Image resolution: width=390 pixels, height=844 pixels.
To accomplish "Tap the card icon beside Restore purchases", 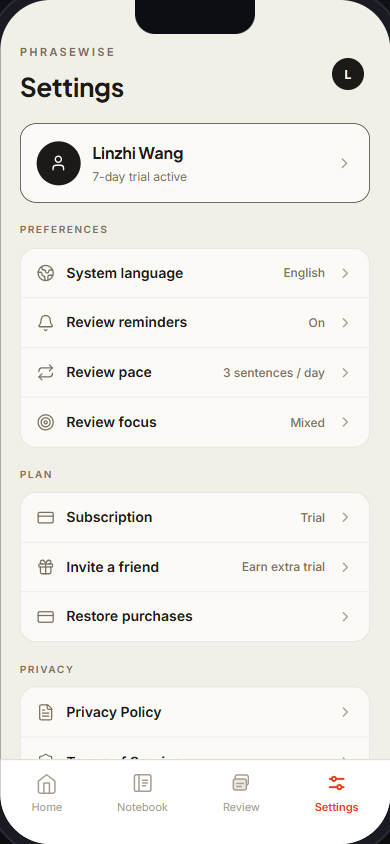I will 46,617.
